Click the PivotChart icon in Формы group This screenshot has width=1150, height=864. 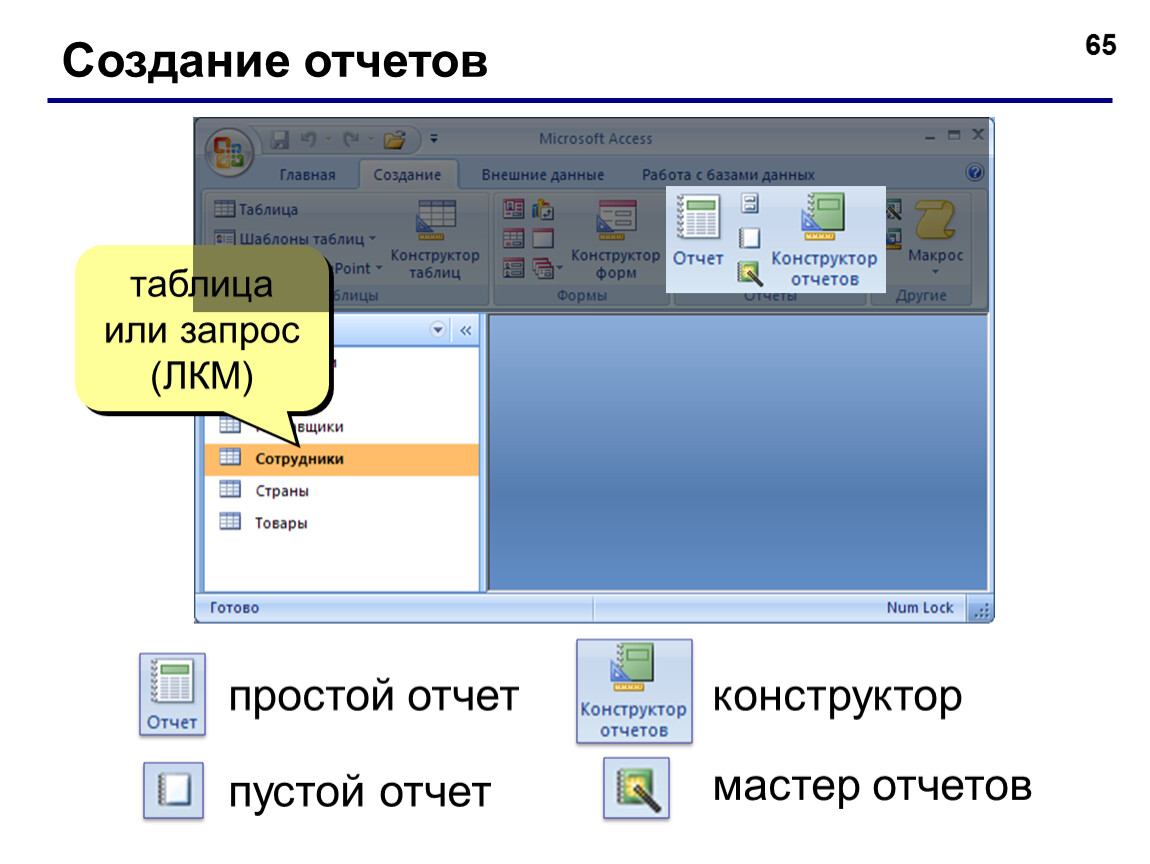click(543, 210)
